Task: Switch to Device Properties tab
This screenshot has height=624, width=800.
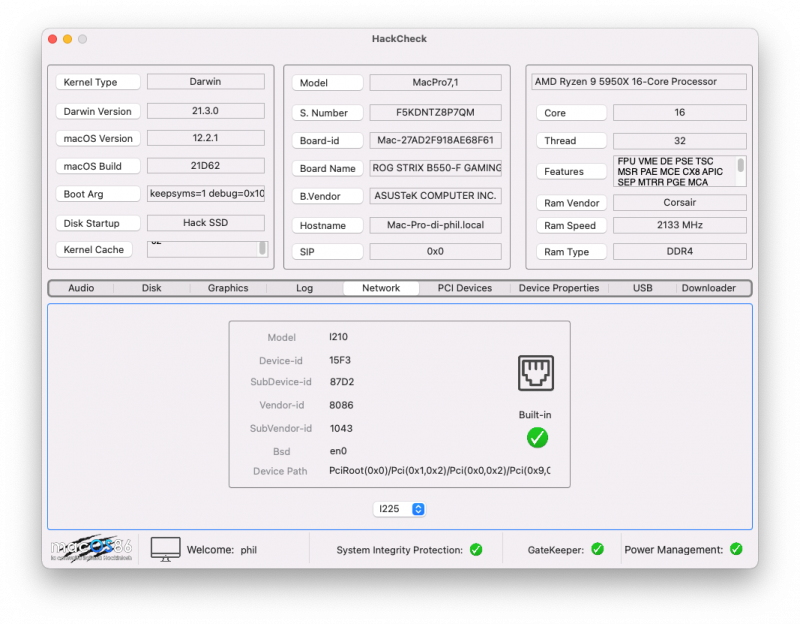Action: pos(559,288)
